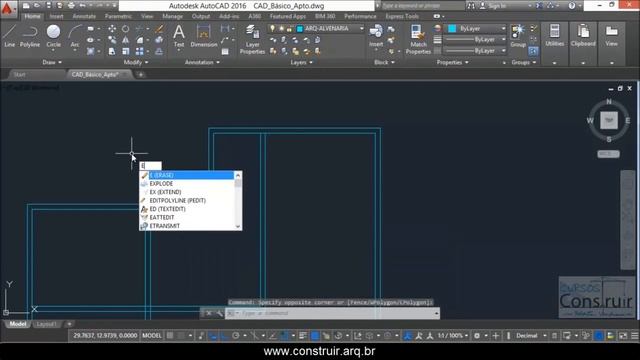Screen dimensions: 640x360
Task: Open the Insert ribbon tab
Action: [56, 16]
